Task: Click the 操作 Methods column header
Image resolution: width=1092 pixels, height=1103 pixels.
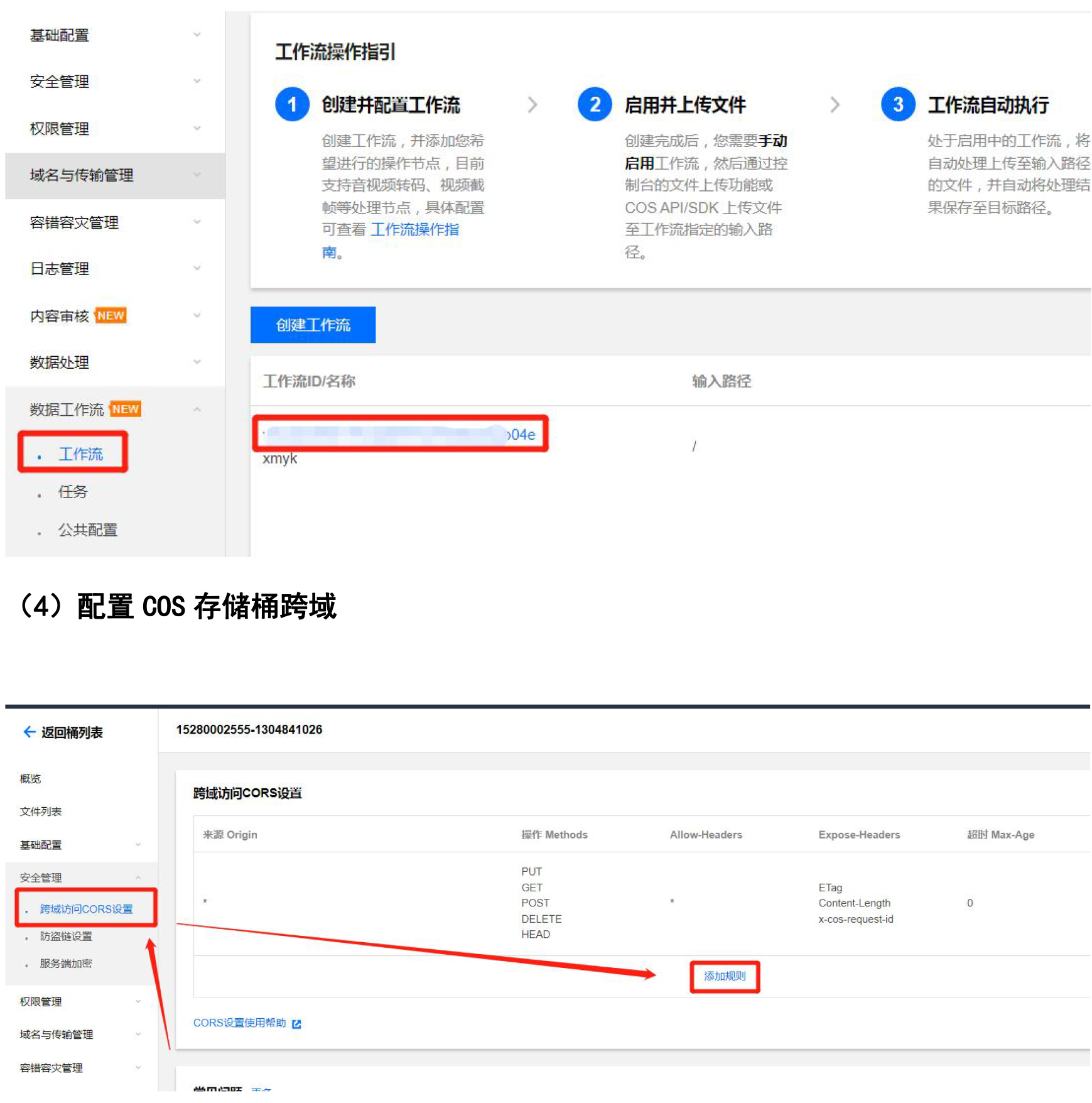Action: pos(554,835)
